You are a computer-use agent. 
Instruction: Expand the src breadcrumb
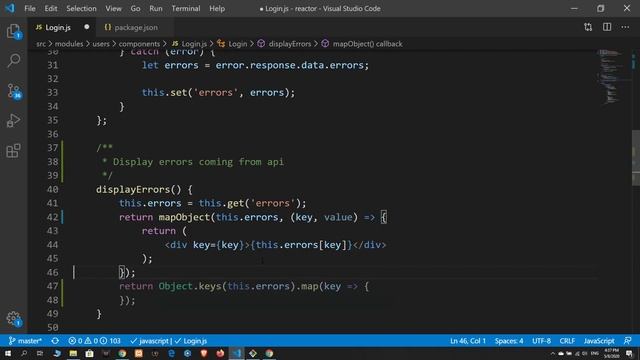tap(41, 44)
